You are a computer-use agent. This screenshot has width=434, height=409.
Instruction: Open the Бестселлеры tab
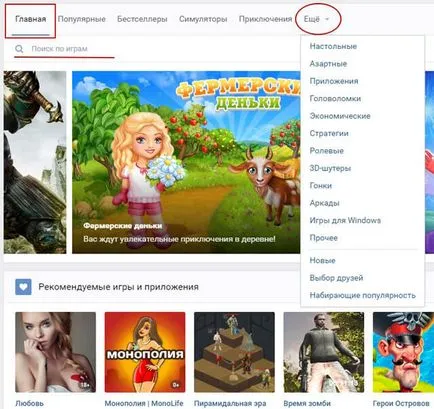(142, 19)
